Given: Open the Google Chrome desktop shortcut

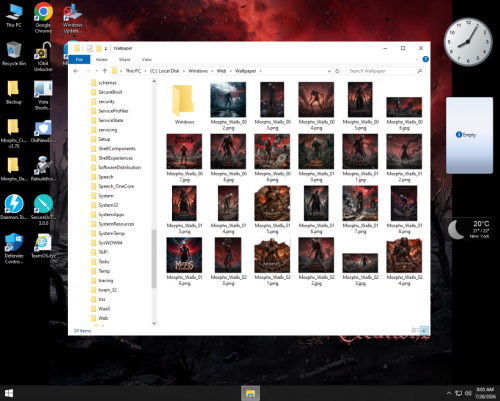Looking at the screenshot, I should tap(43, 18).
